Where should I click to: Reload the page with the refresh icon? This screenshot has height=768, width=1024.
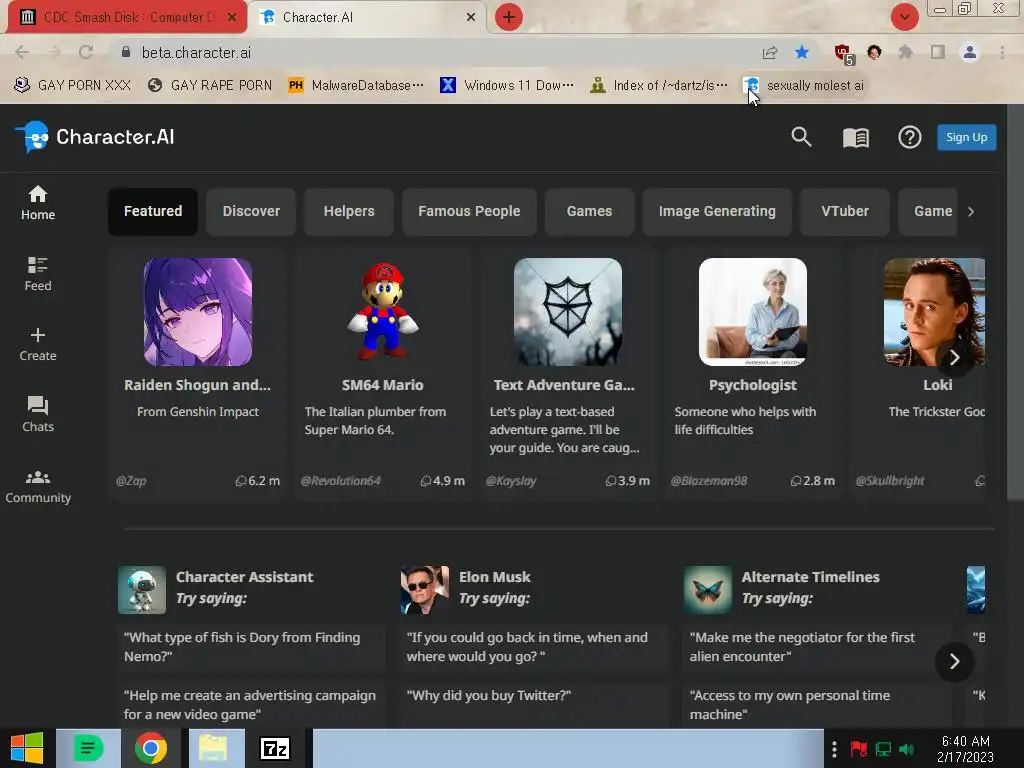86,52
